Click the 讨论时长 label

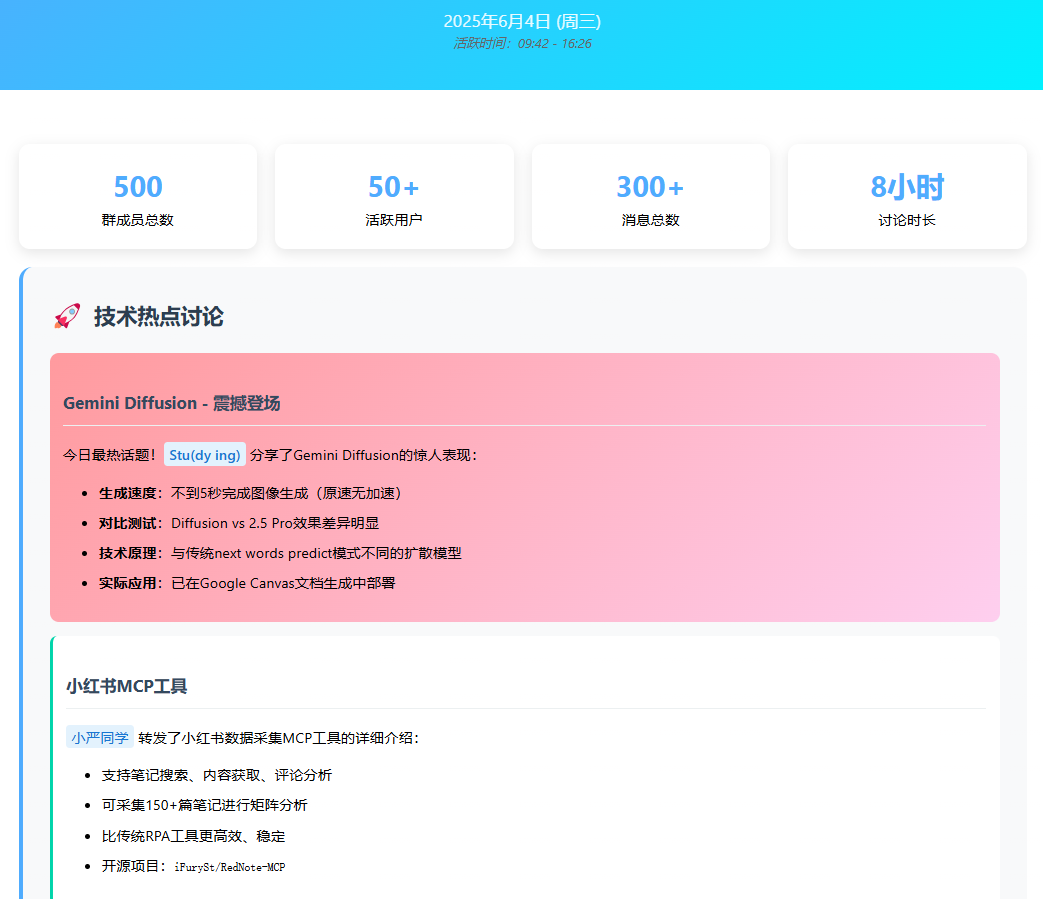click(x=907, y=220)
